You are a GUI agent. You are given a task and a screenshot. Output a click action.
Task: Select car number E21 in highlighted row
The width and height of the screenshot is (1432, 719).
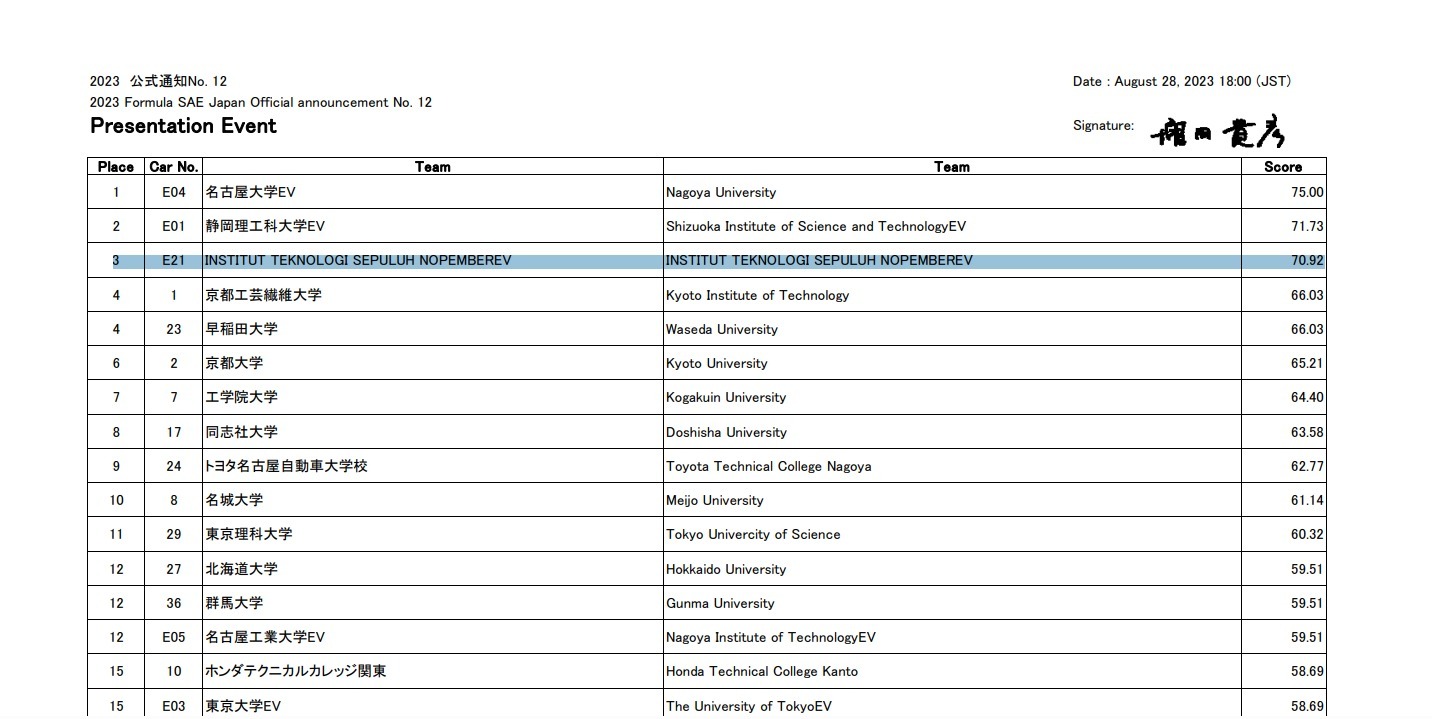(x=174, y=261)
